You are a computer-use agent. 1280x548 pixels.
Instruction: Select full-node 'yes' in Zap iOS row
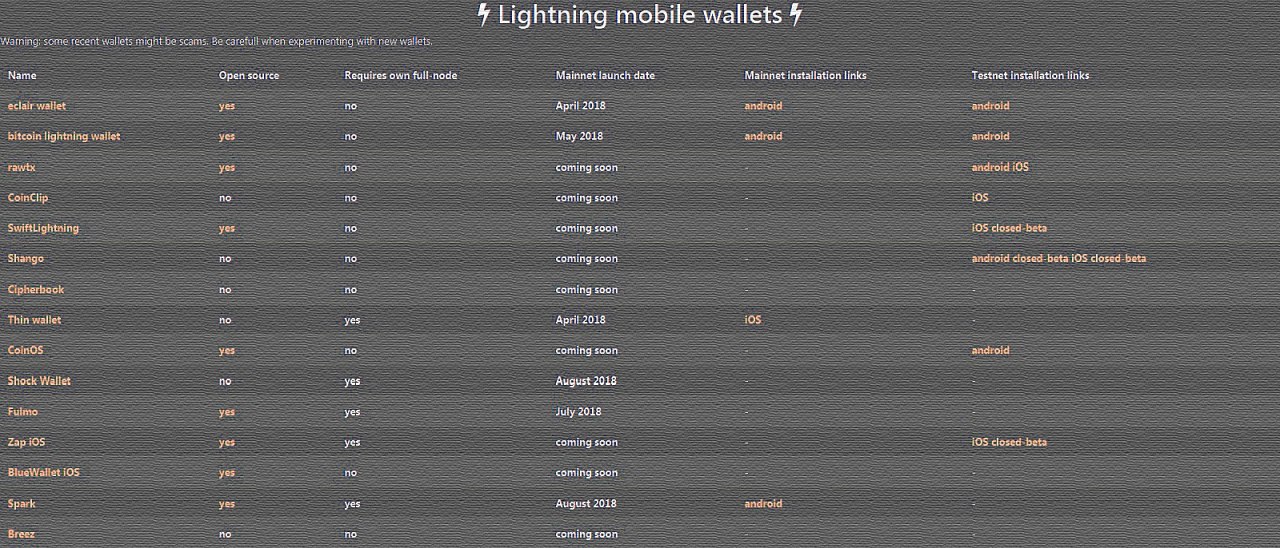point(353,442)
